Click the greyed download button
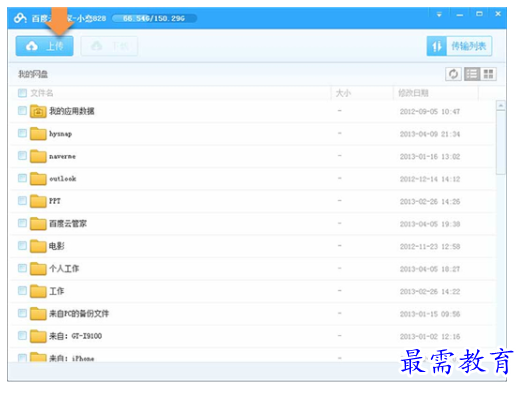 coord(109,46)
